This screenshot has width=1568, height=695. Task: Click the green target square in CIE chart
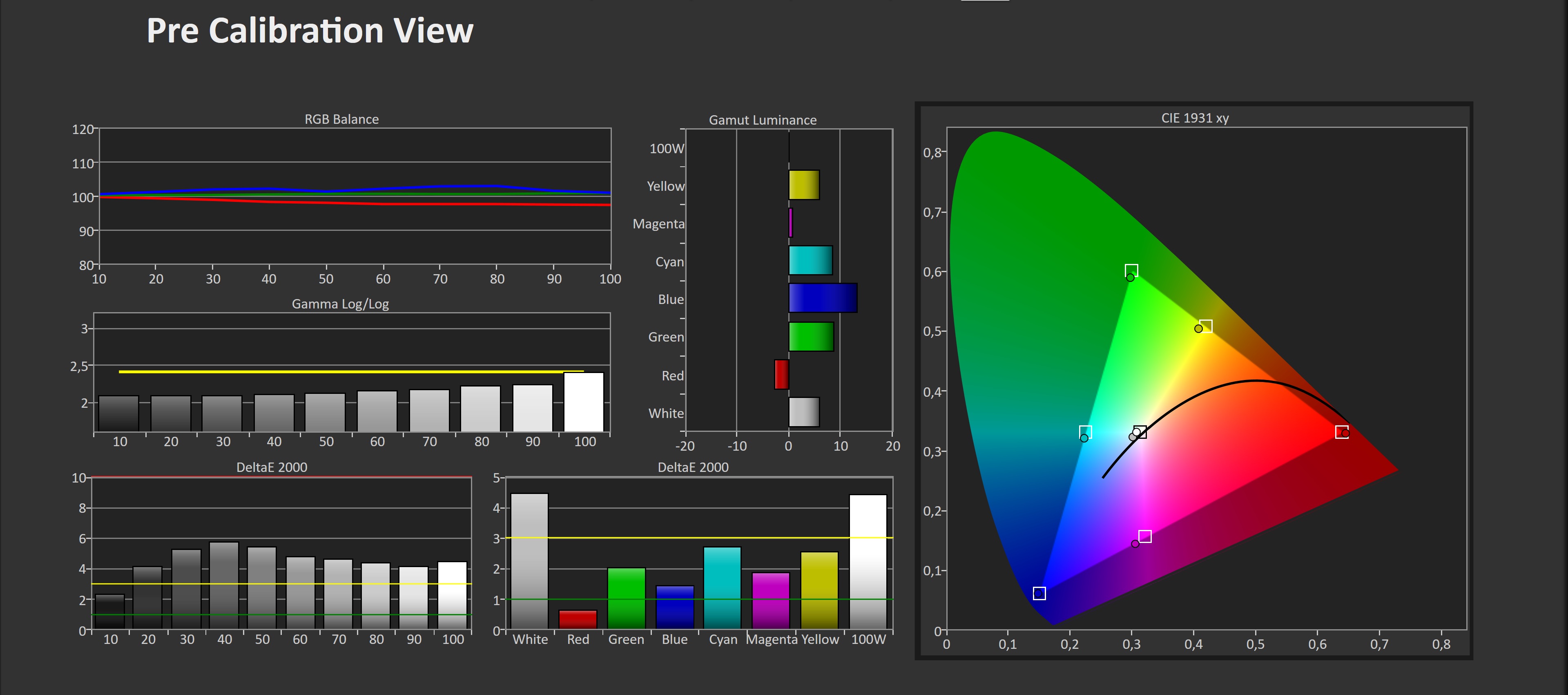point(1131,270)
